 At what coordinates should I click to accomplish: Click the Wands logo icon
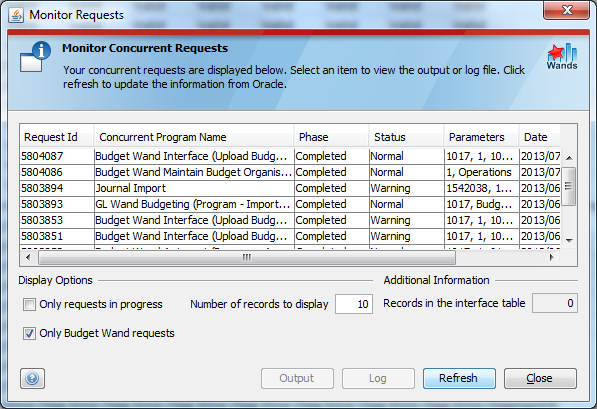562,56
